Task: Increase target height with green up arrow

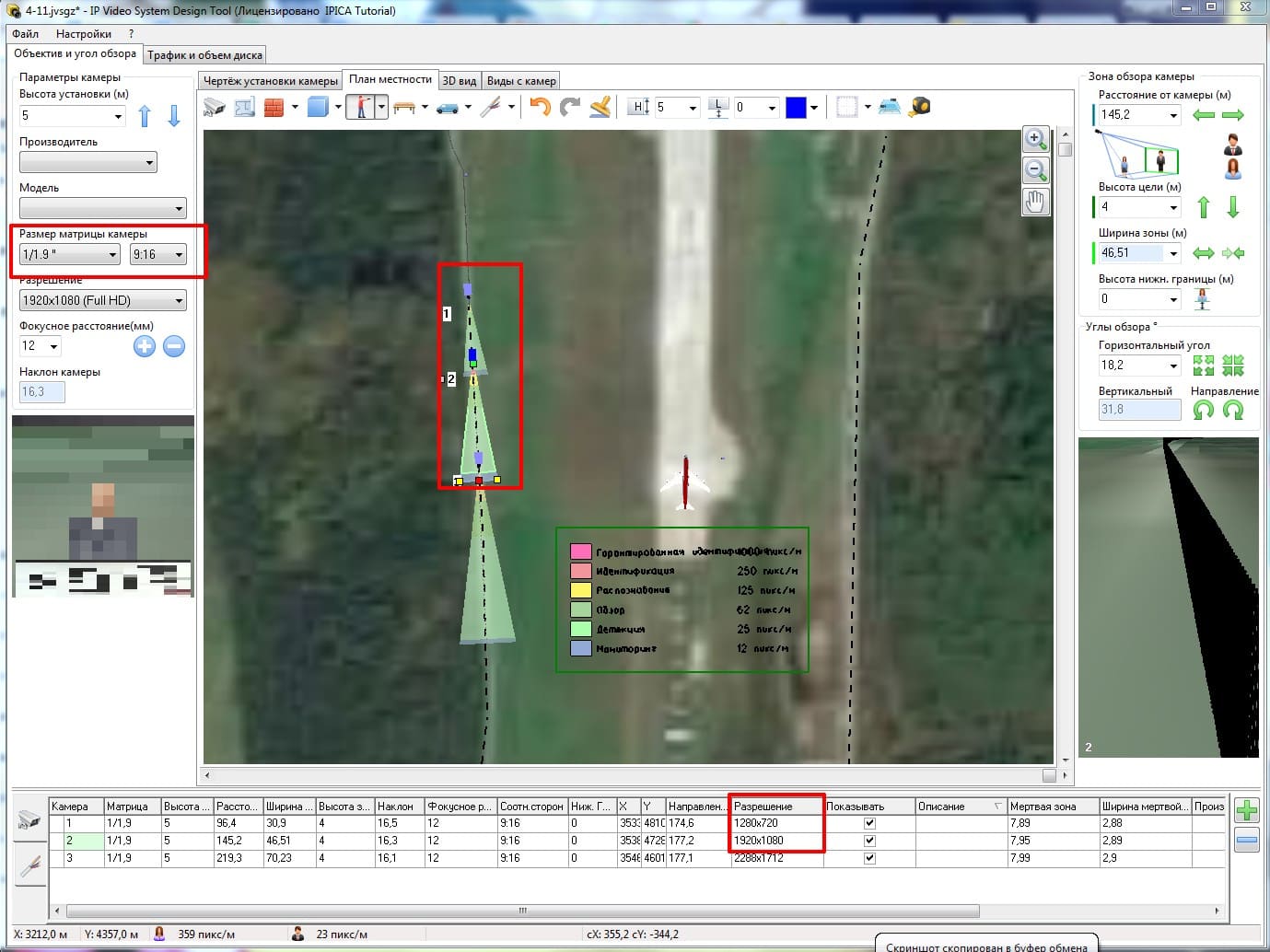Action: click(1203, 207)
